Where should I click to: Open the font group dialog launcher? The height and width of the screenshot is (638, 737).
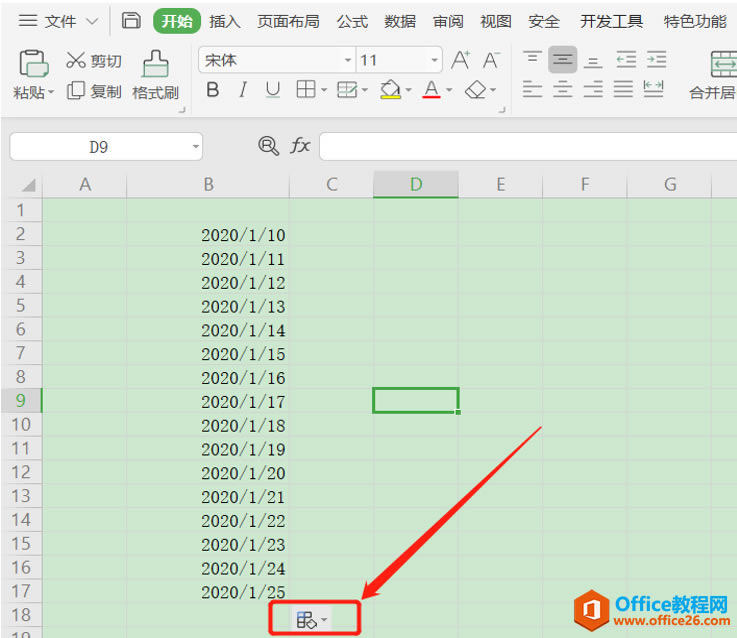502,110
